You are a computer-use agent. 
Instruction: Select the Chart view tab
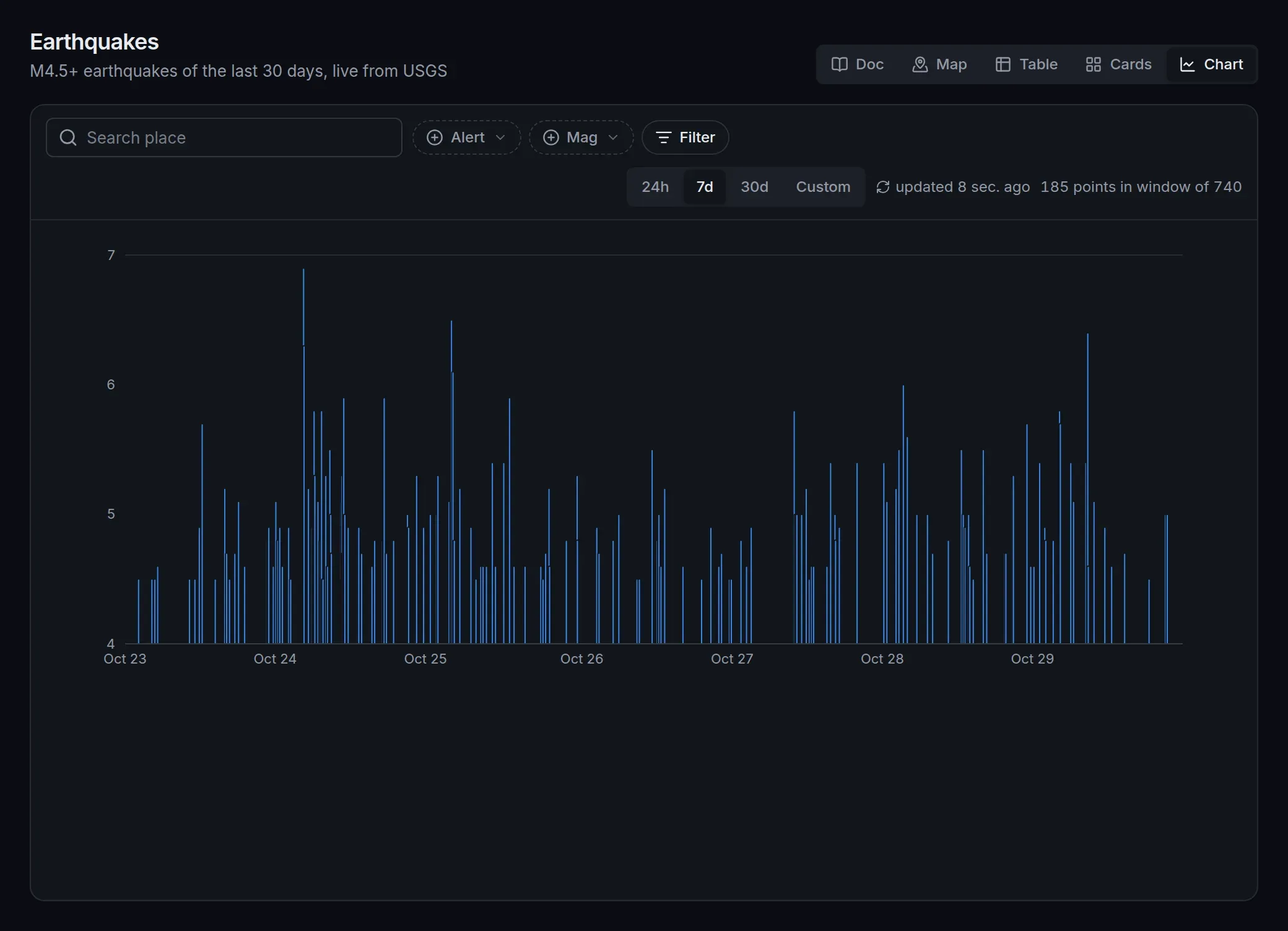tap(1211, 64)
